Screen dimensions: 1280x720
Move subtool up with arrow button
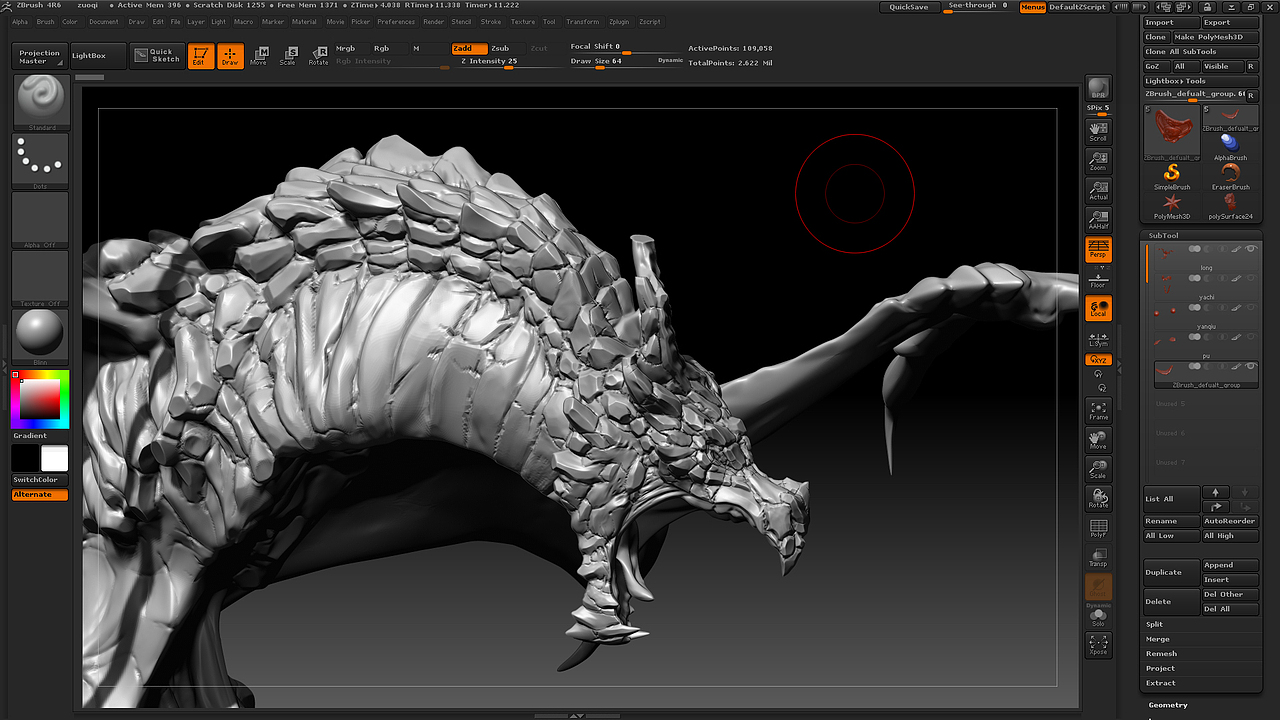(1215, 492)
